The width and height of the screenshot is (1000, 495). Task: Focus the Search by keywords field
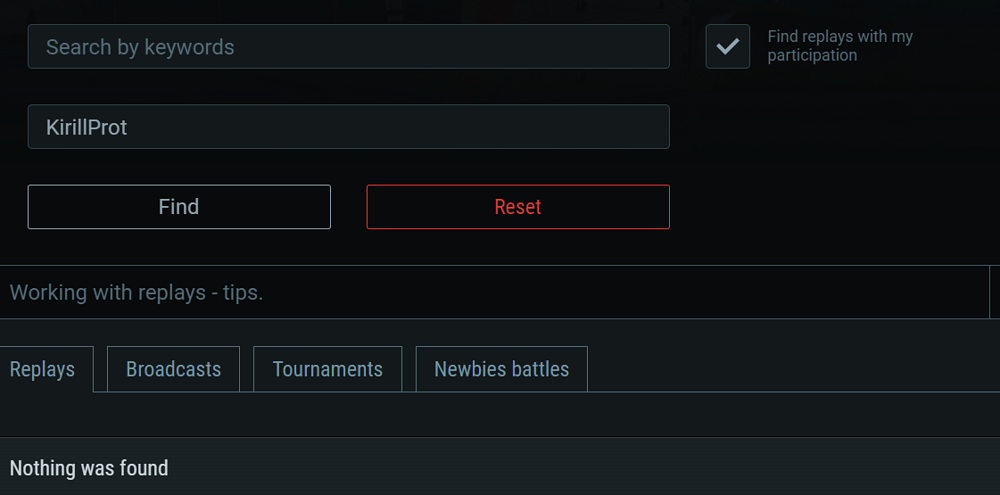tap(348, 47)
